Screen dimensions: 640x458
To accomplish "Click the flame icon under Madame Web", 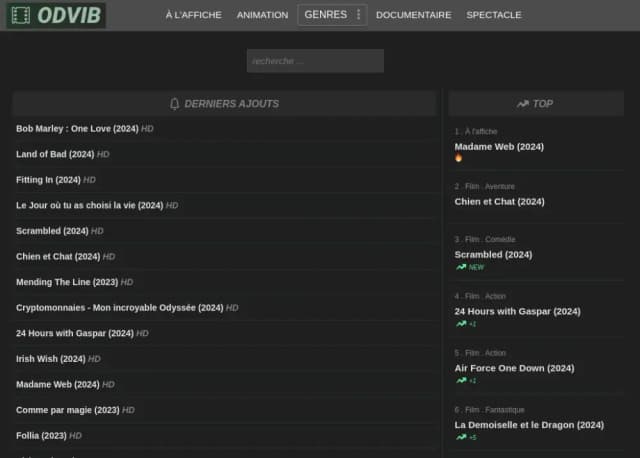I will (458, 158).
